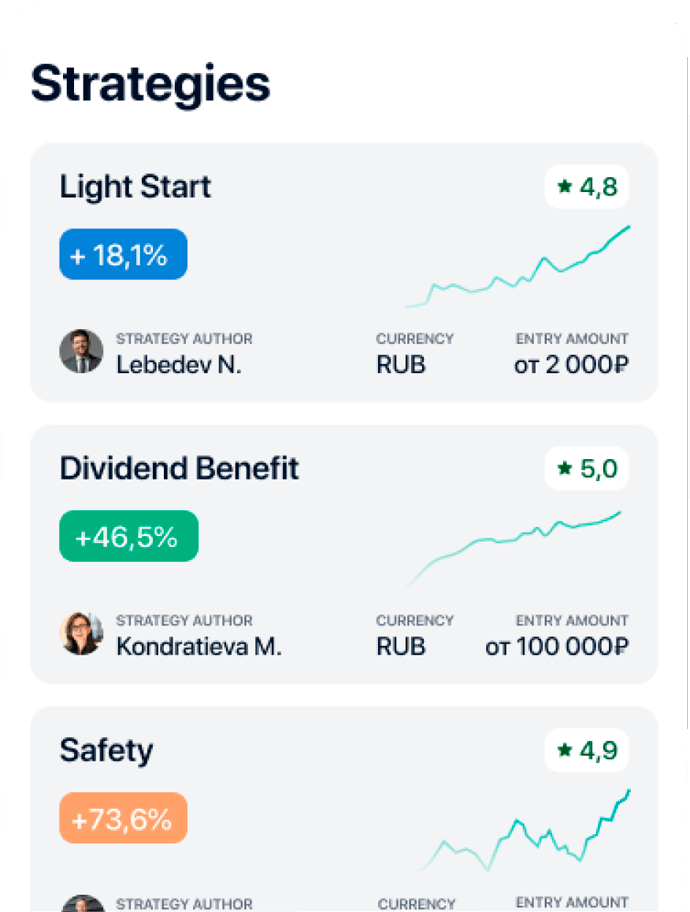Open the Safety strategy title
Viewport: 690px width, 912px height.
(x=106, y=751)
